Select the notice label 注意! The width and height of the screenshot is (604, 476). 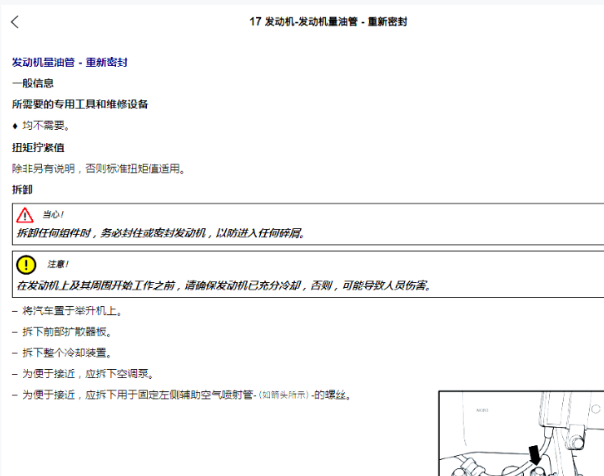[58, 264]
